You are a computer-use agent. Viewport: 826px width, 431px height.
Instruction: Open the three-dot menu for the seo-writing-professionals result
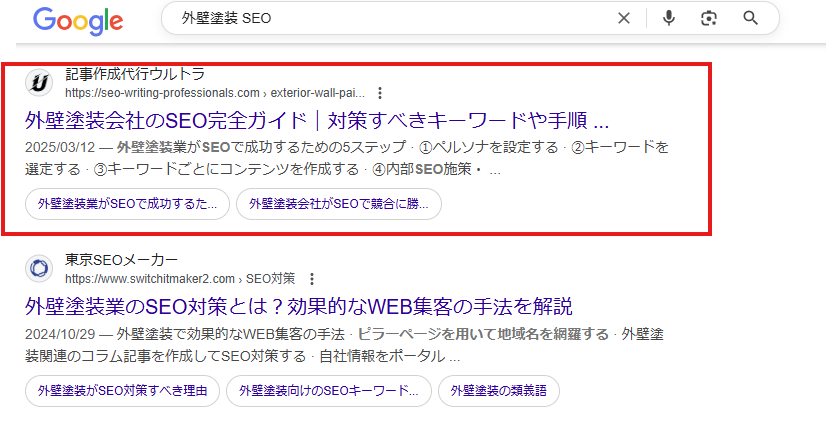point(379,93)
